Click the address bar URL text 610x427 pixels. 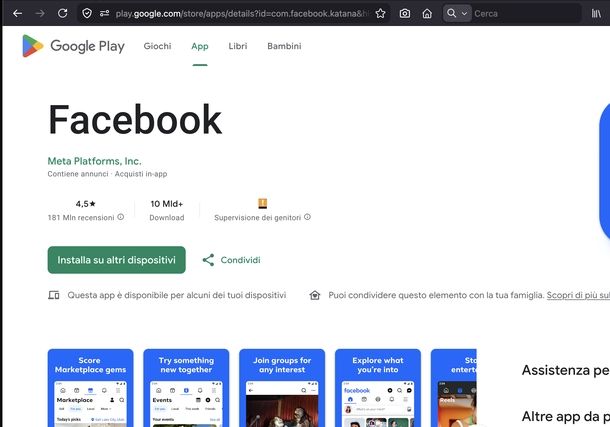coord(241,14)
